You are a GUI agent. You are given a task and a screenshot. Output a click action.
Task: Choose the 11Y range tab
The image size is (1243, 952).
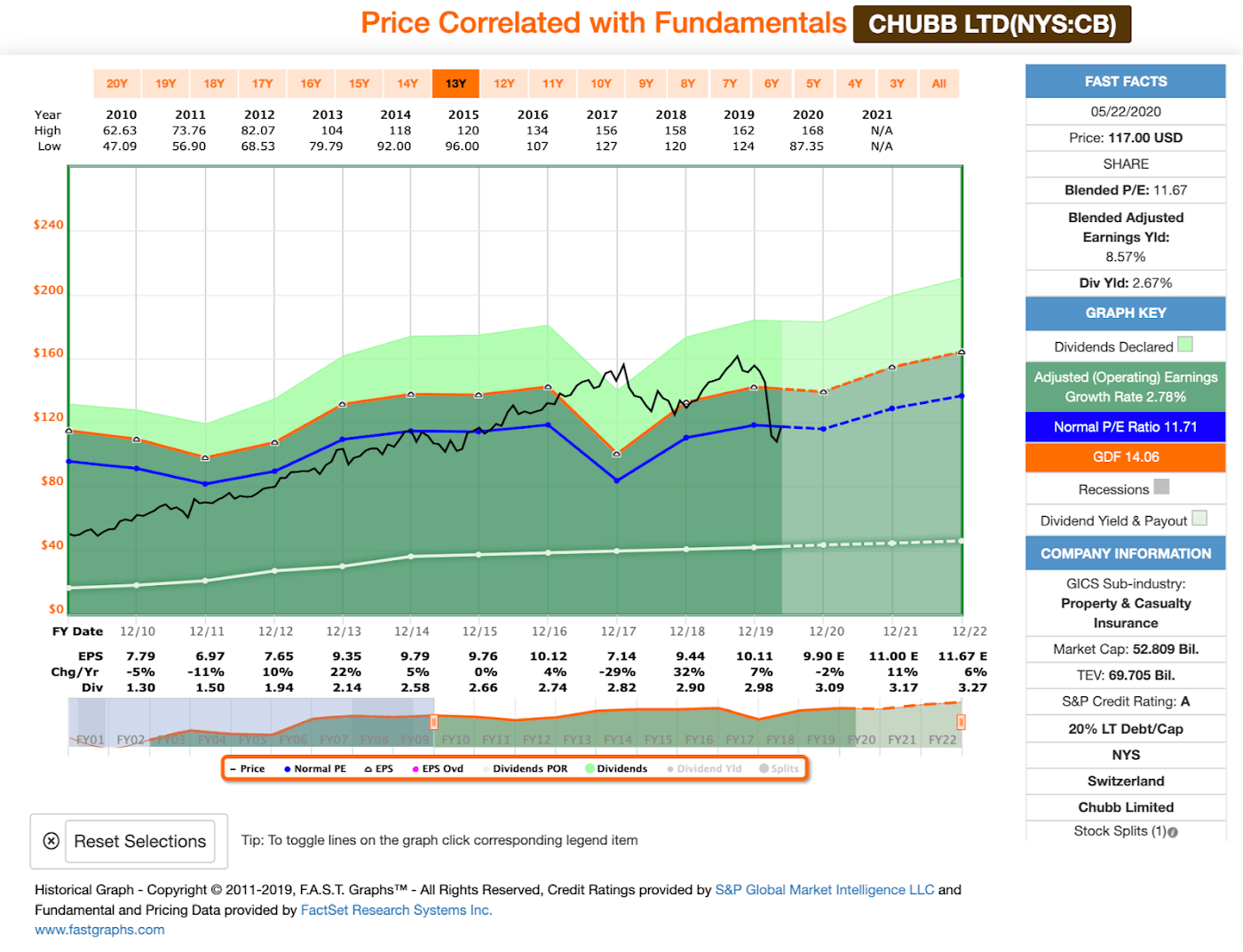tap(552, 83)
